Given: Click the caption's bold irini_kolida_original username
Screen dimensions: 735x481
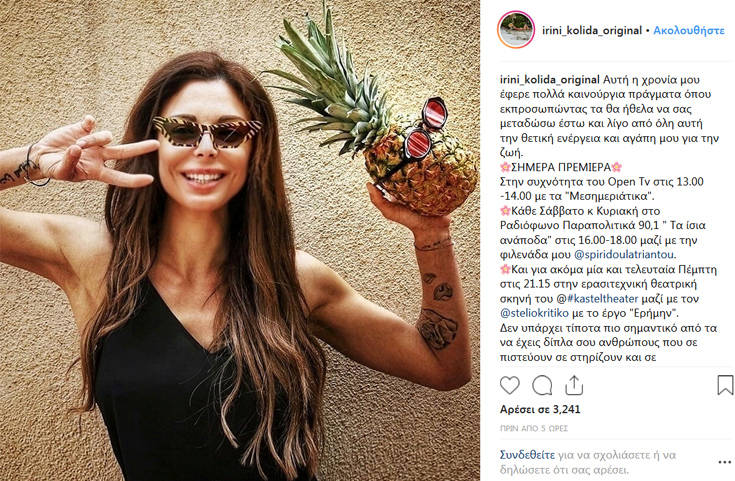Looking at the screenshot, I should coord(550,79).
